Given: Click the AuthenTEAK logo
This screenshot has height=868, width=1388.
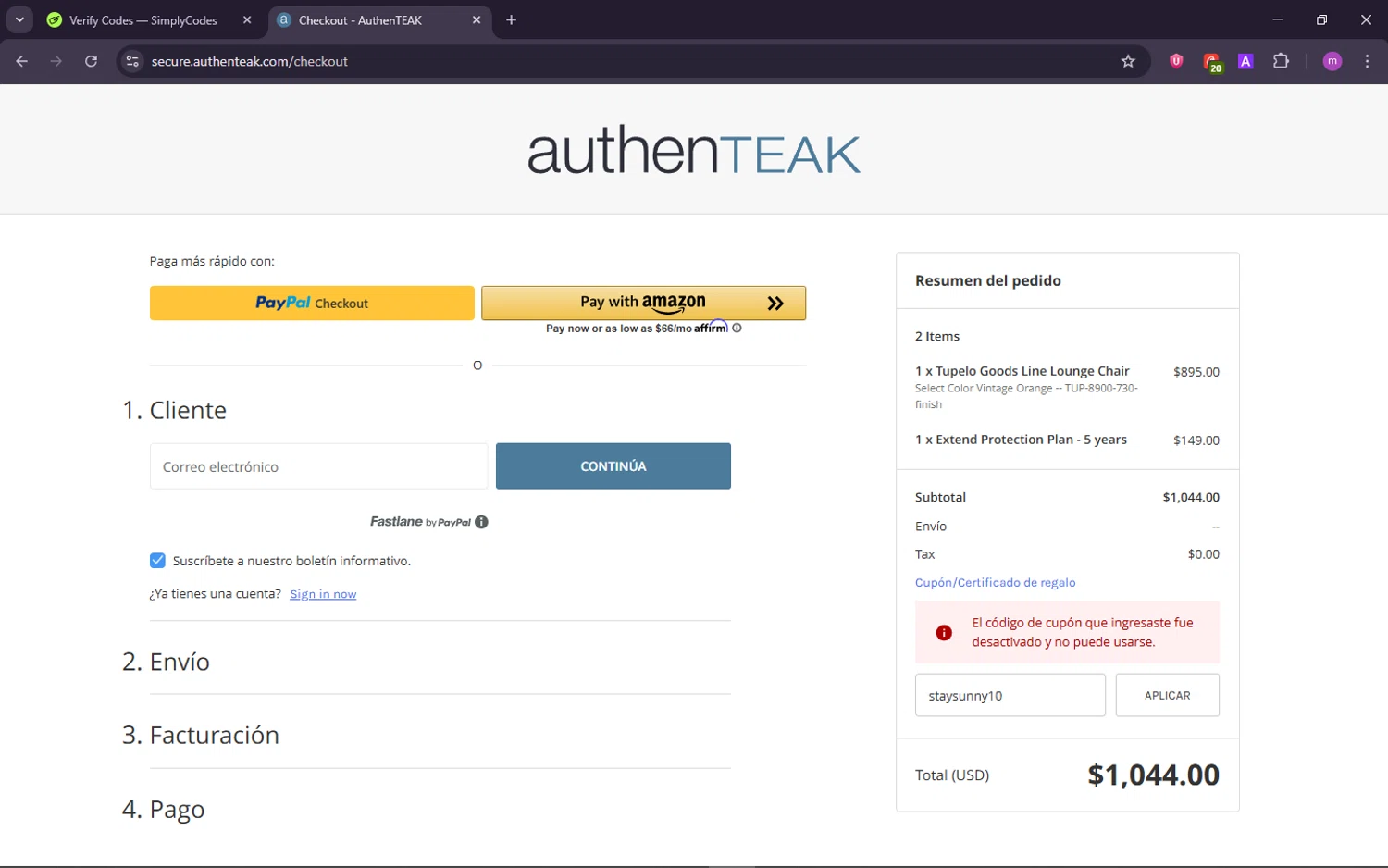Looking at the screenshot, I should click(694, 150).
